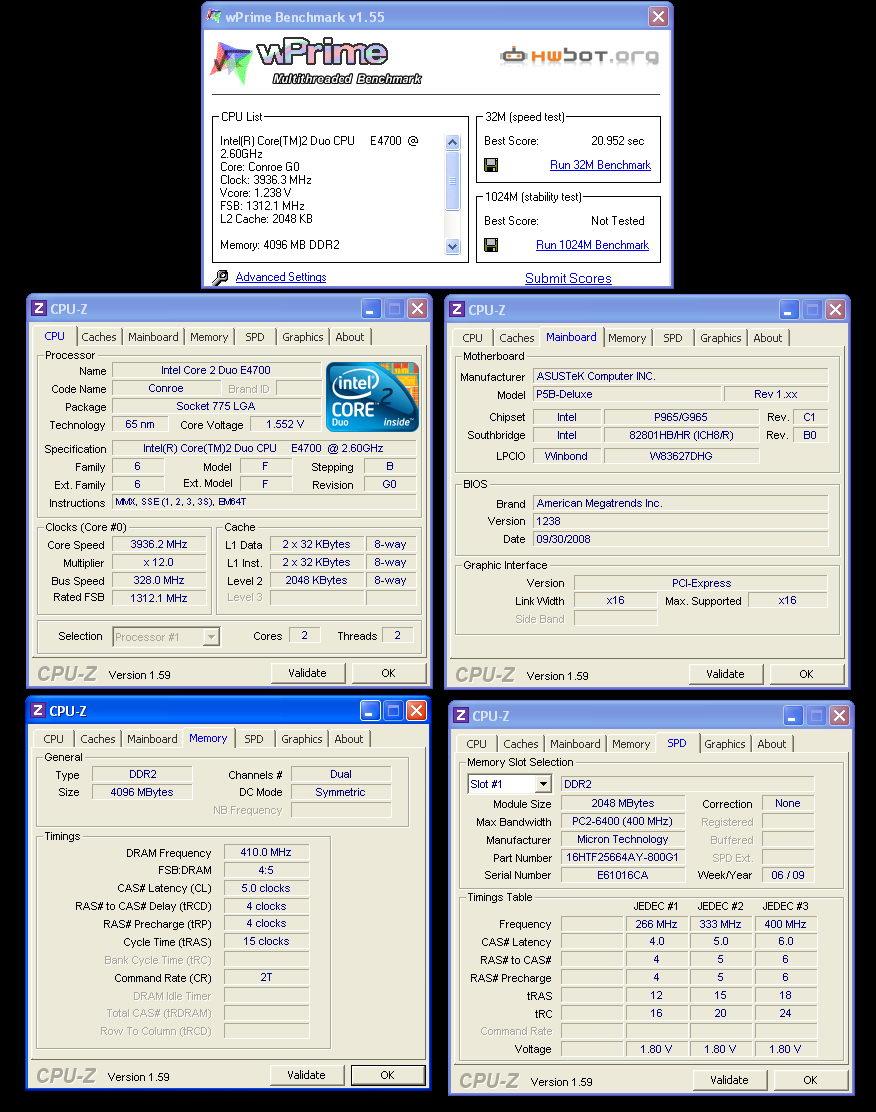
Task: Click the FSB:DRAM ratio 4:5 value
Action: (266, 870)
